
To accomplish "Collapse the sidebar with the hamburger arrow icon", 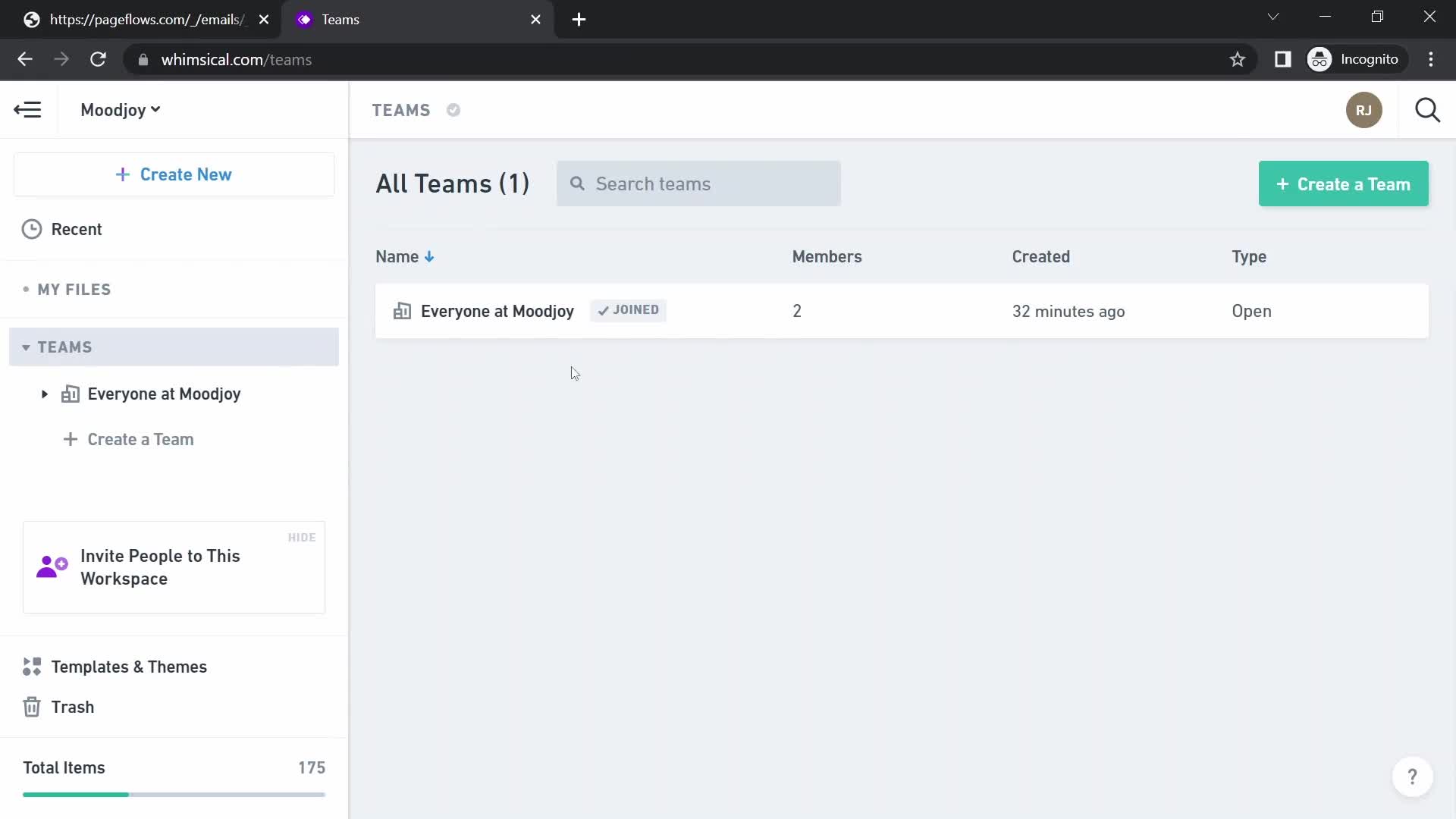I will (28, 110).
